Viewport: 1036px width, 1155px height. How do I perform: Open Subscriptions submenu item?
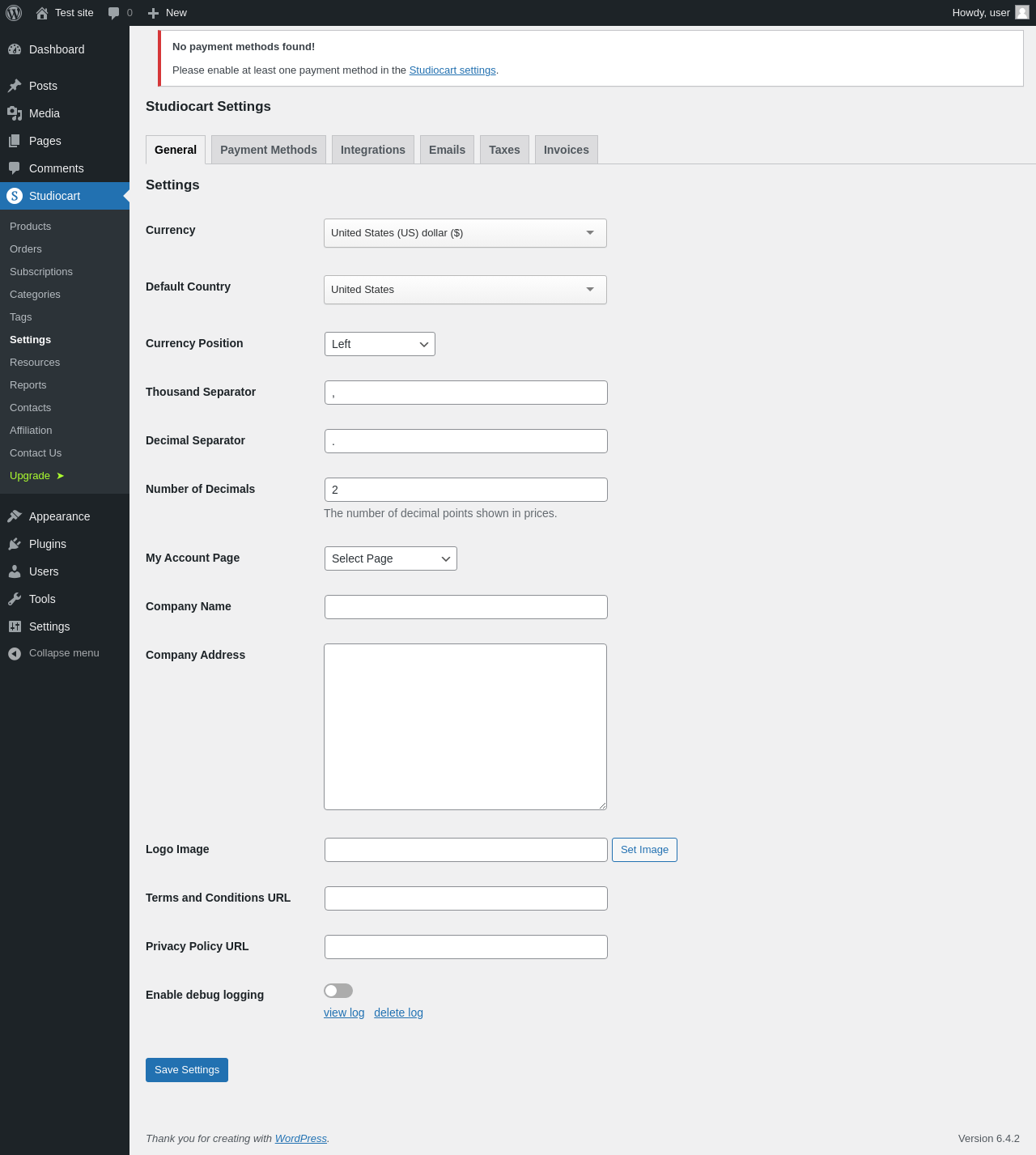point(65,272)
